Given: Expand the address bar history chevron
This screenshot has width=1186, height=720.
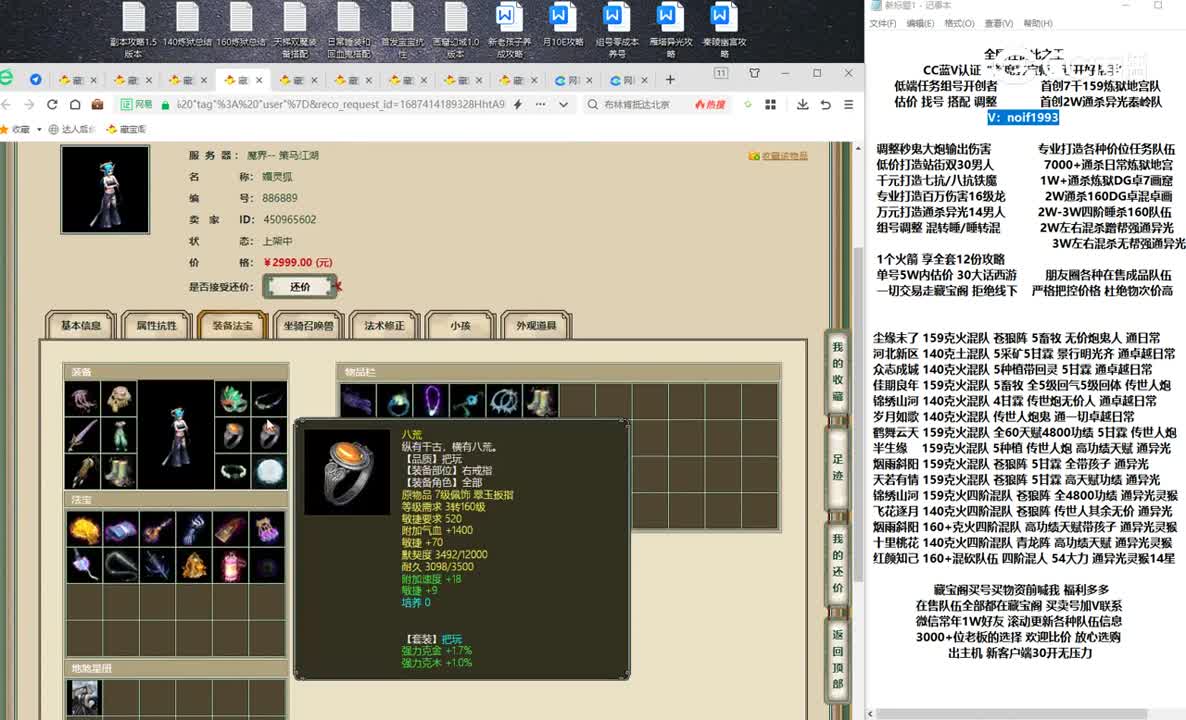Looking at the screenshot, I should point(564,104).
